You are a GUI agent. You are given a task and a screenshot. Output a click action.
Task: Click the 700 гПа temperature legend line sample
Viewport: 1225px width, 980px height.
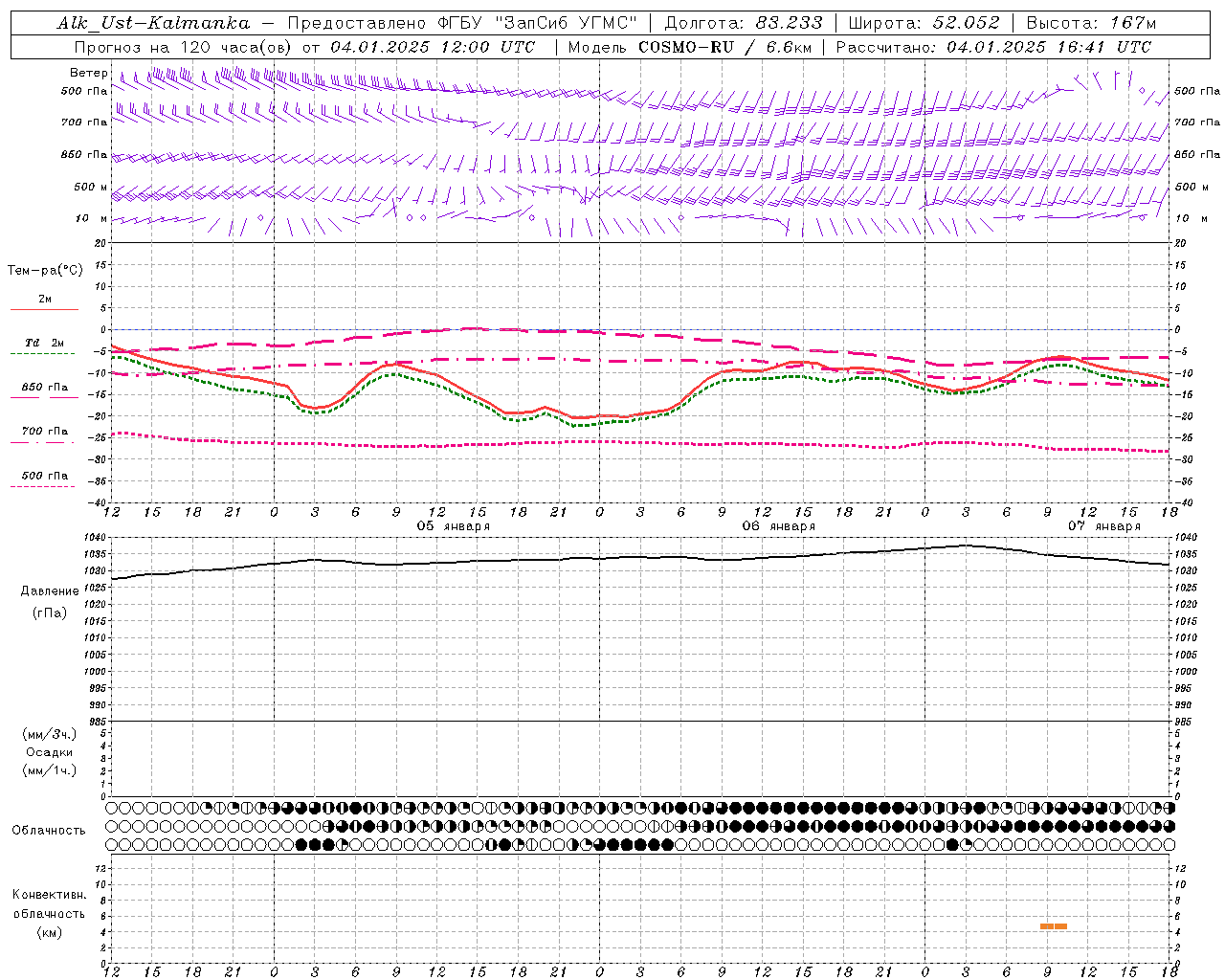coord(44,442)
